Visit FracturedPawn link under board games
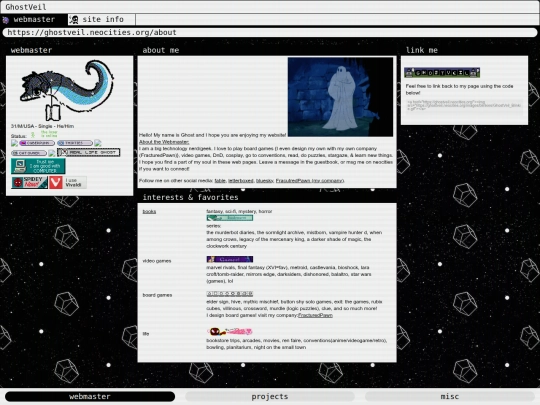540x405 pixels. pyautogui.click(x=315, y=315)
